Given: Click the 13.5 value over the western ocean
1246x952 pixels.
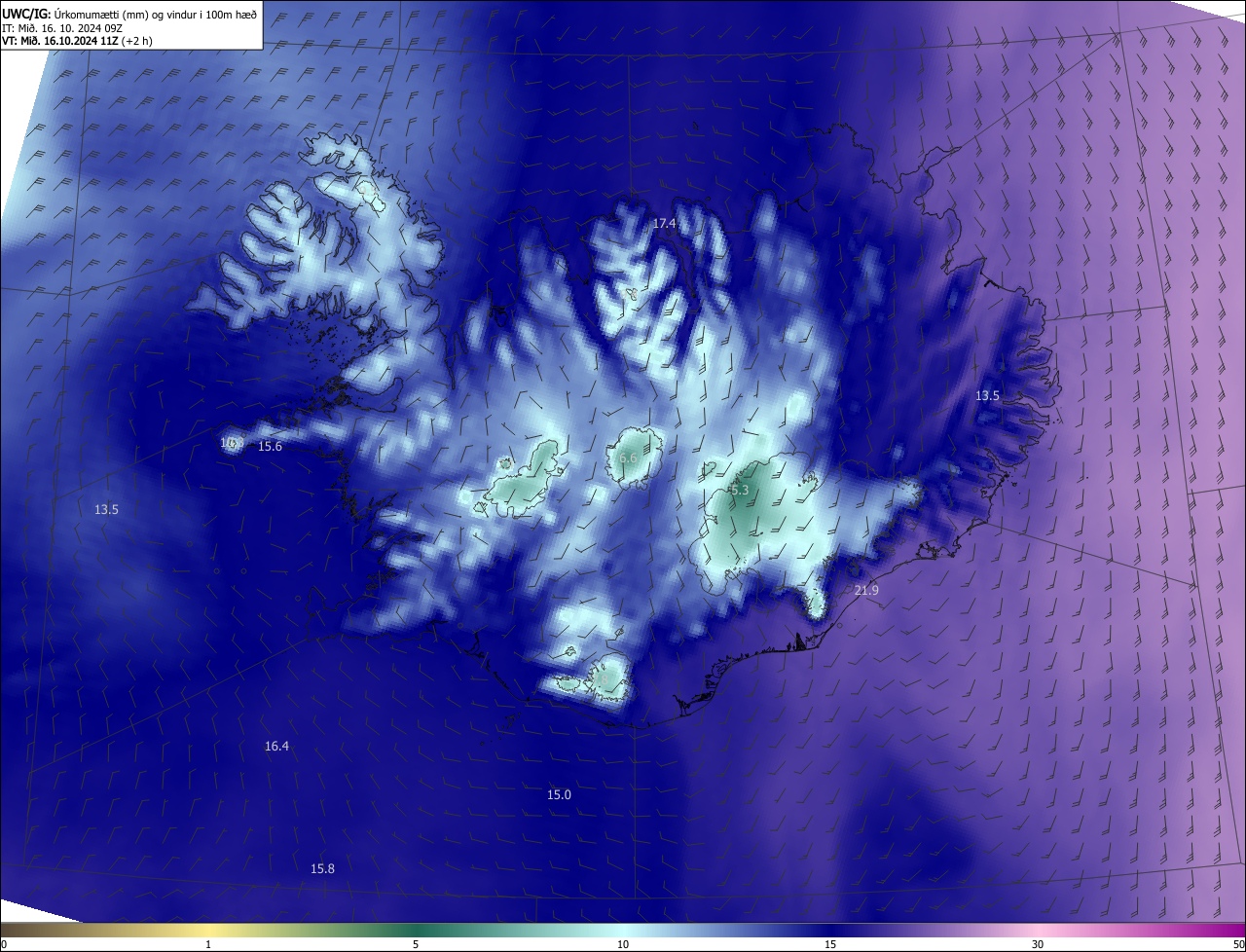Looking at the screenshot, I should click(106, 510).
